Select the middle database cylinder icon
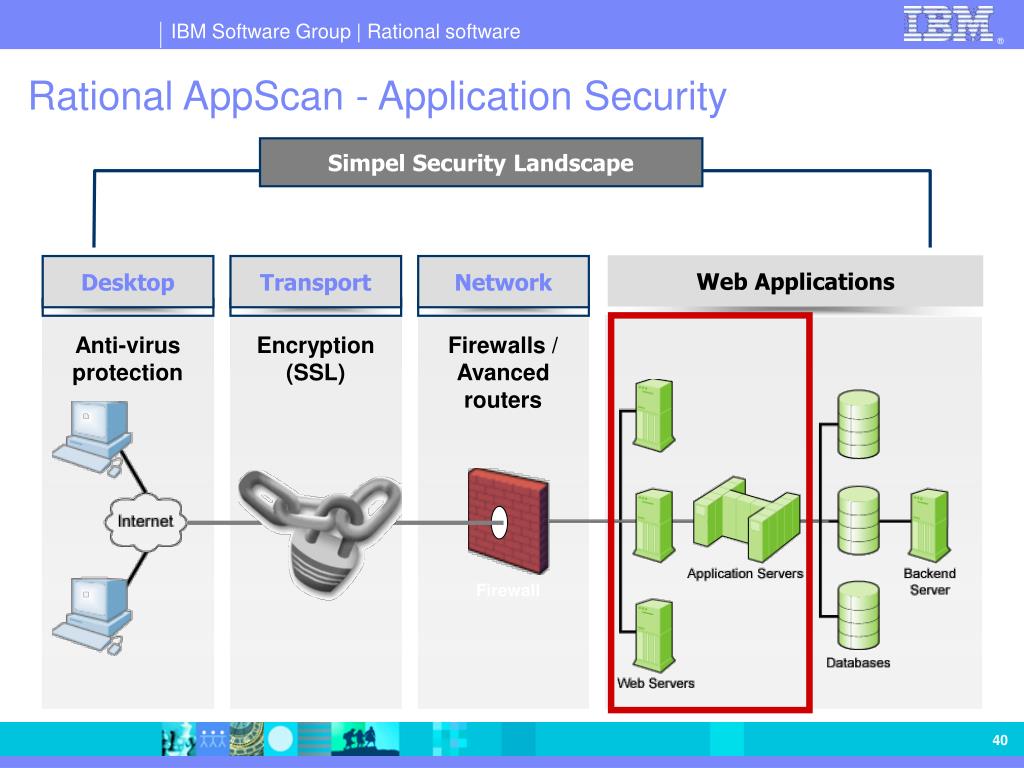 pos(859,521)
